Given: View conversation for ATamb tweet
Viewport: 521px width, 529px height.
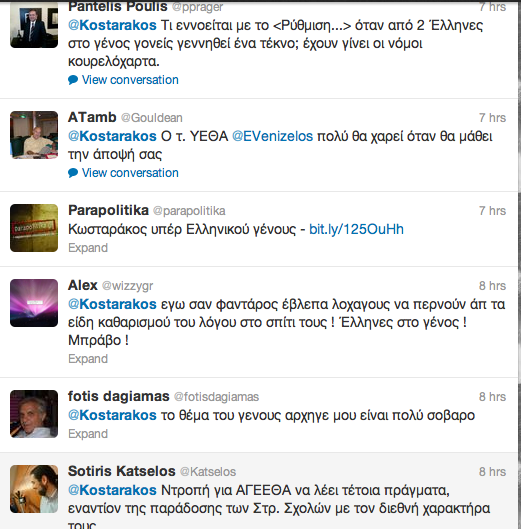Looking at the screenshot, I should click(x=130, y=173).
